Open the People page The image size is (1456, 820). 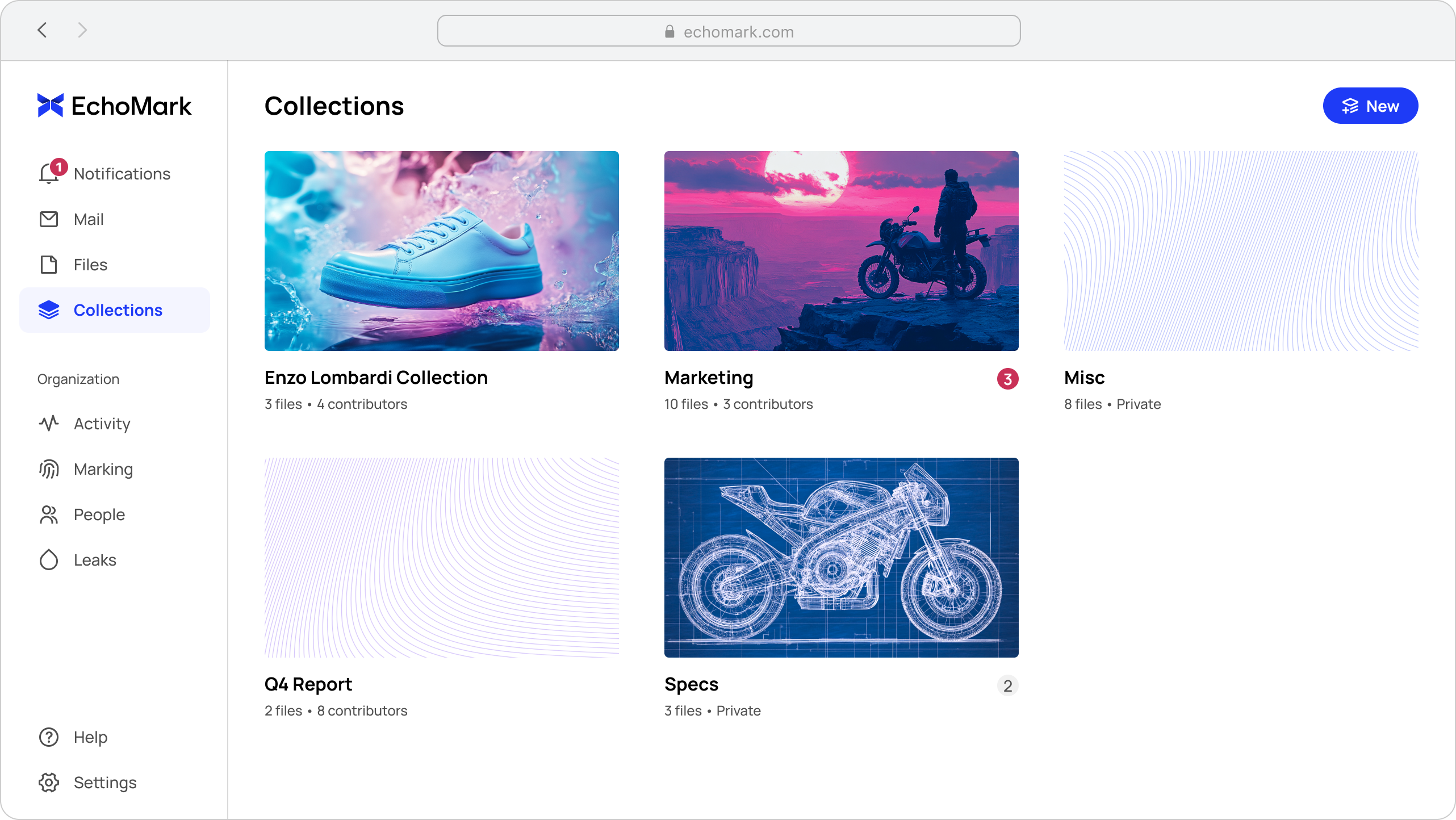(x=115, y=514)
